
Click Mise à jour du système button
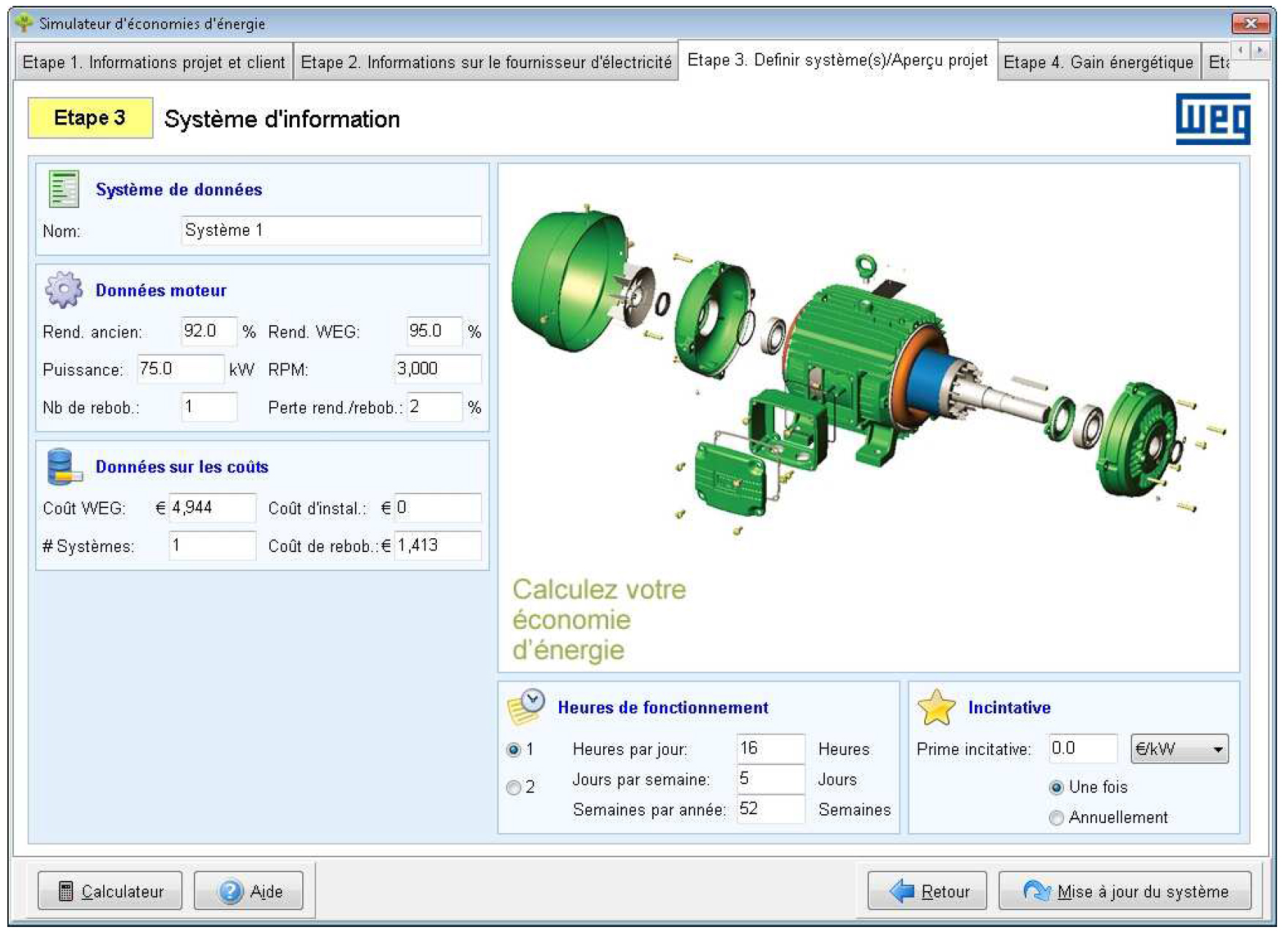click(1125, 891)
